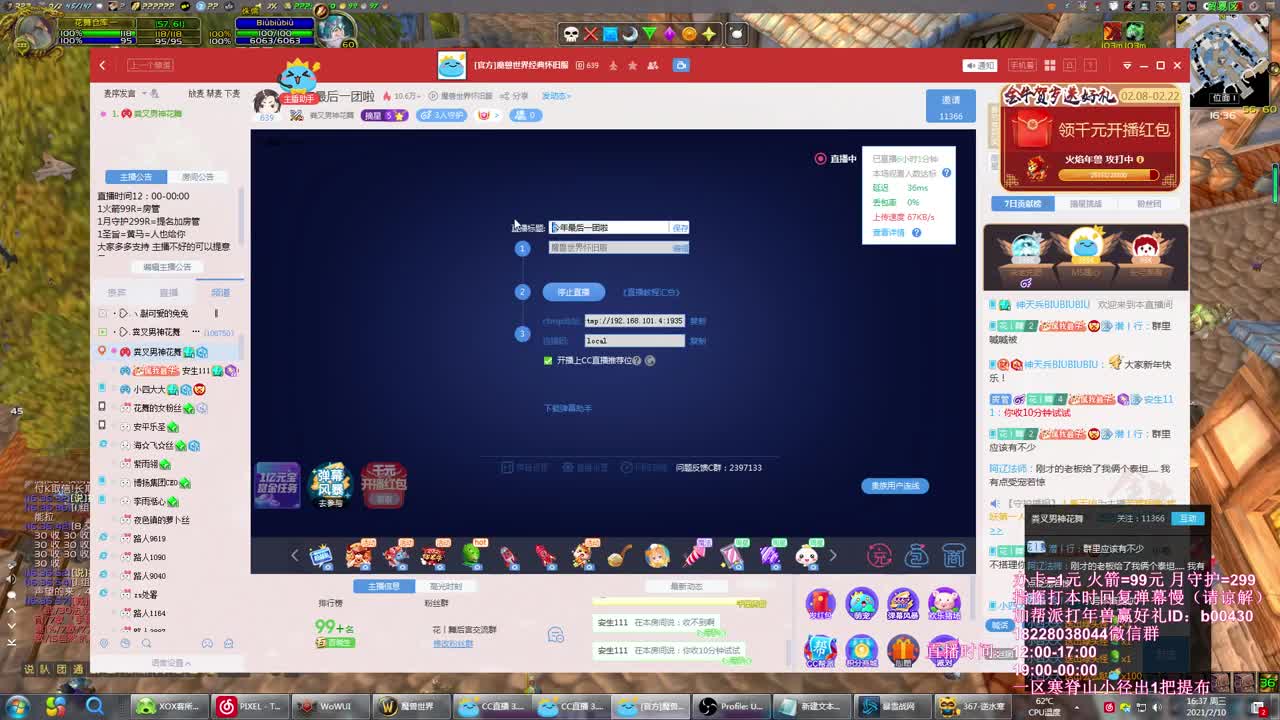The width and height of the screenshot is (1280, 720).
Task: Open the 弹幕风暴 activity icon
Action: pyautogui.click(x=330, y=485)
